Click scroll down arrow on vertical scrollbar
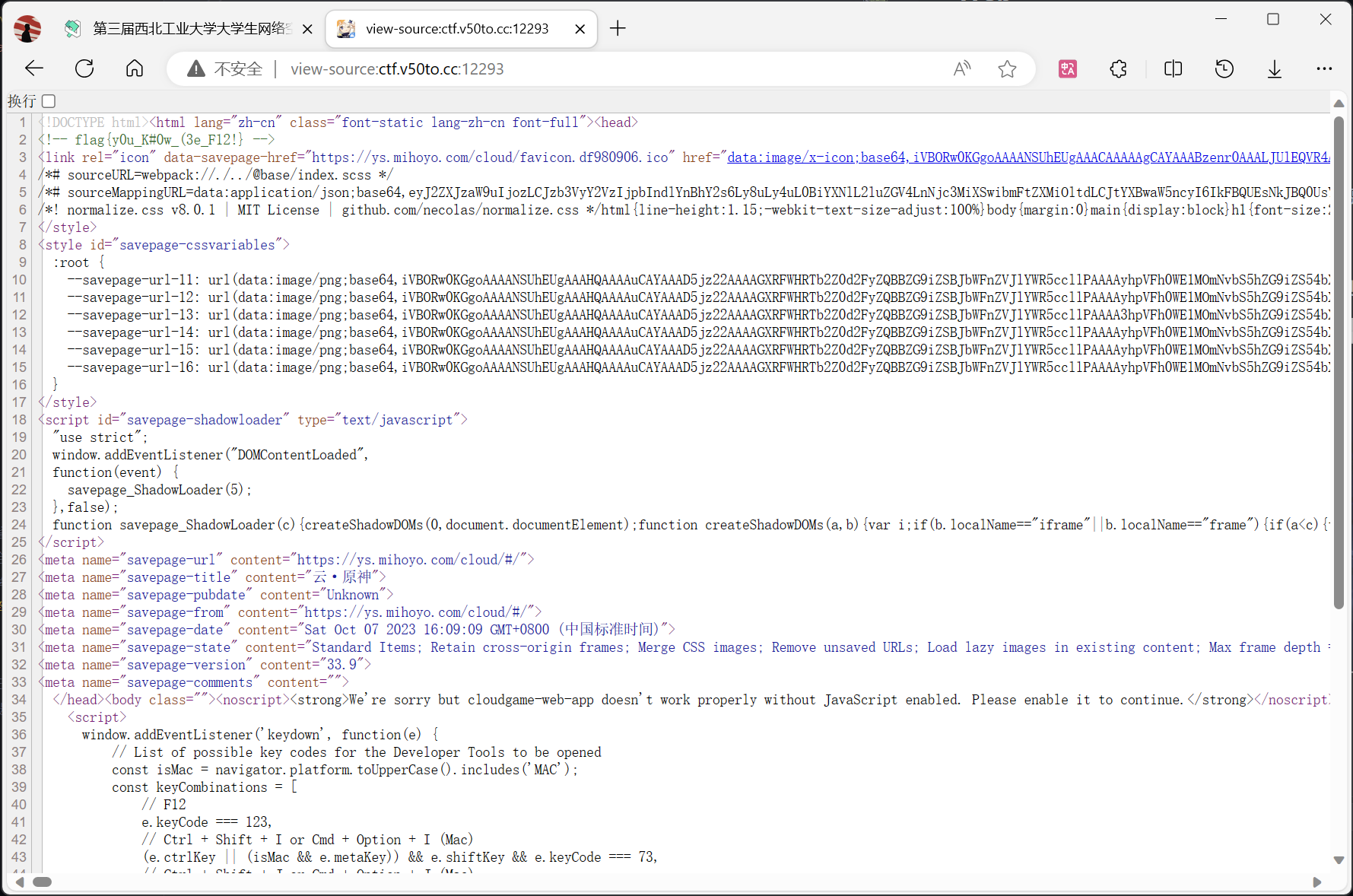1353x896 pixels. (x=1339, y=860)
